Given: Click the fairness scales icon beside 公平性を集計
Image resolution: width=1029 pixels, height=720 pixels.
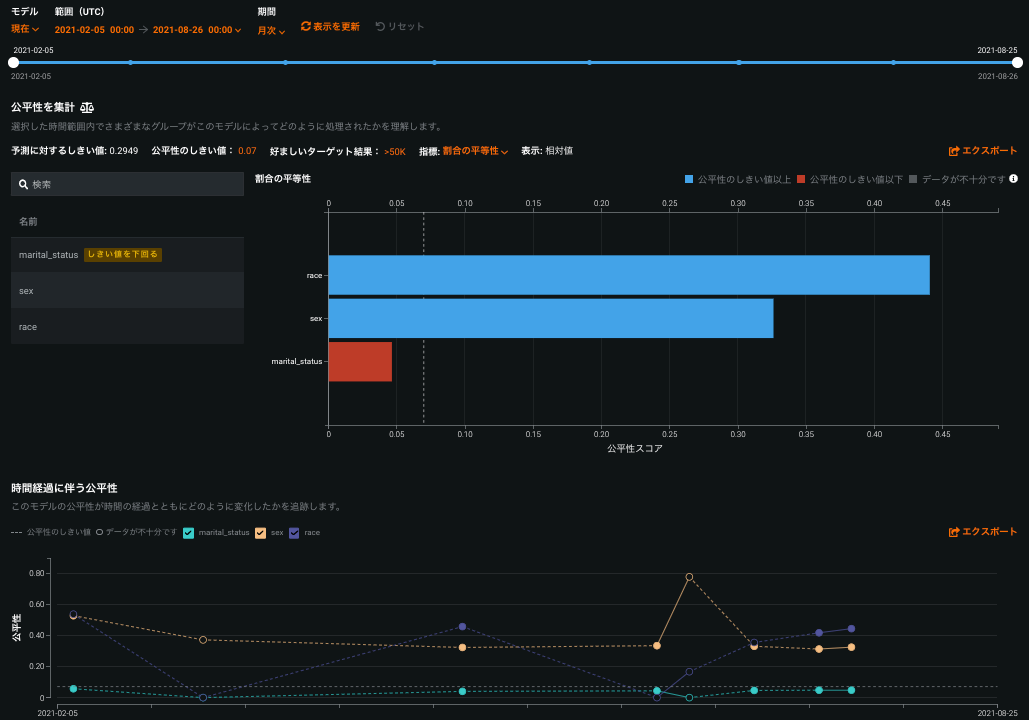Looking at the screenshot, I should [x=87, y=107].
